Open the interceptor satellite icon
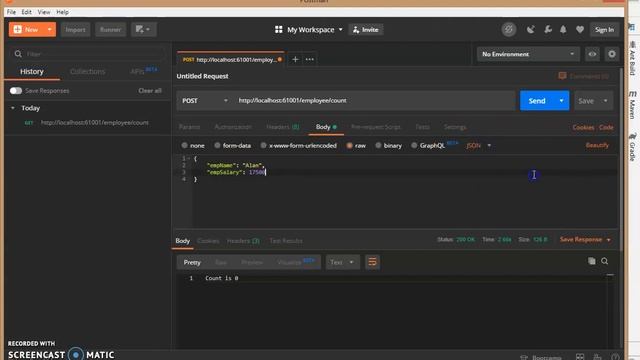The height and width of the screenshot is (360, 640). (x=531, y=29)
